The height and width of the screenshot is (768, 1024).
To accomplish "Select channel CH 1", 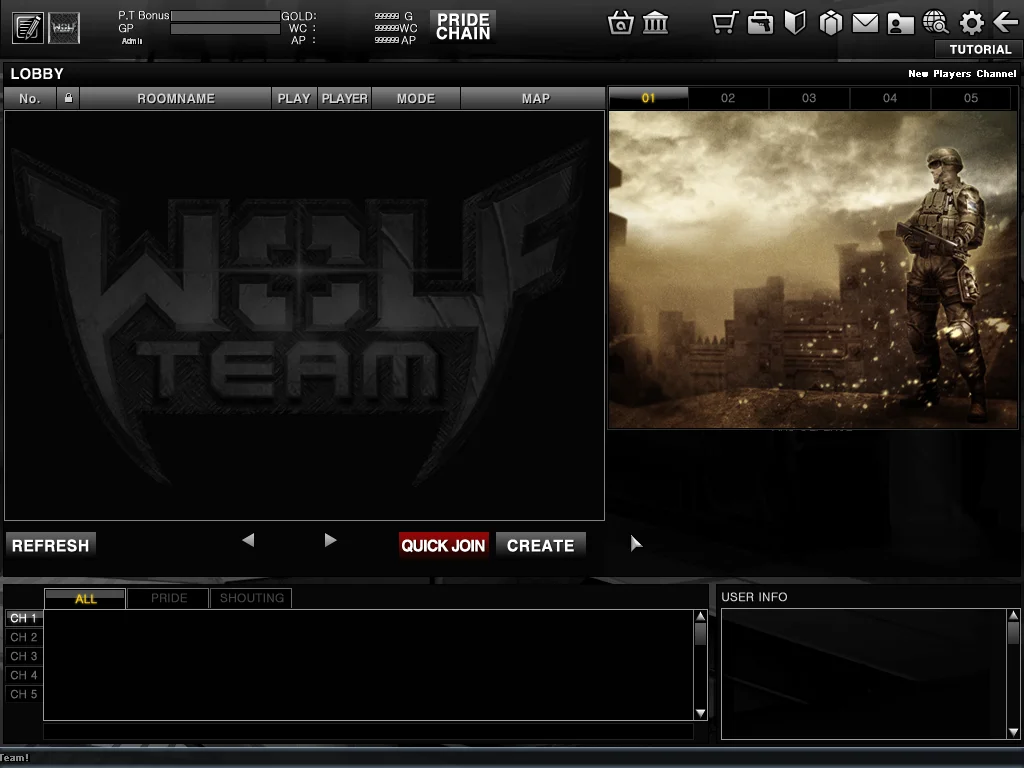I will [x=24, y=618].
